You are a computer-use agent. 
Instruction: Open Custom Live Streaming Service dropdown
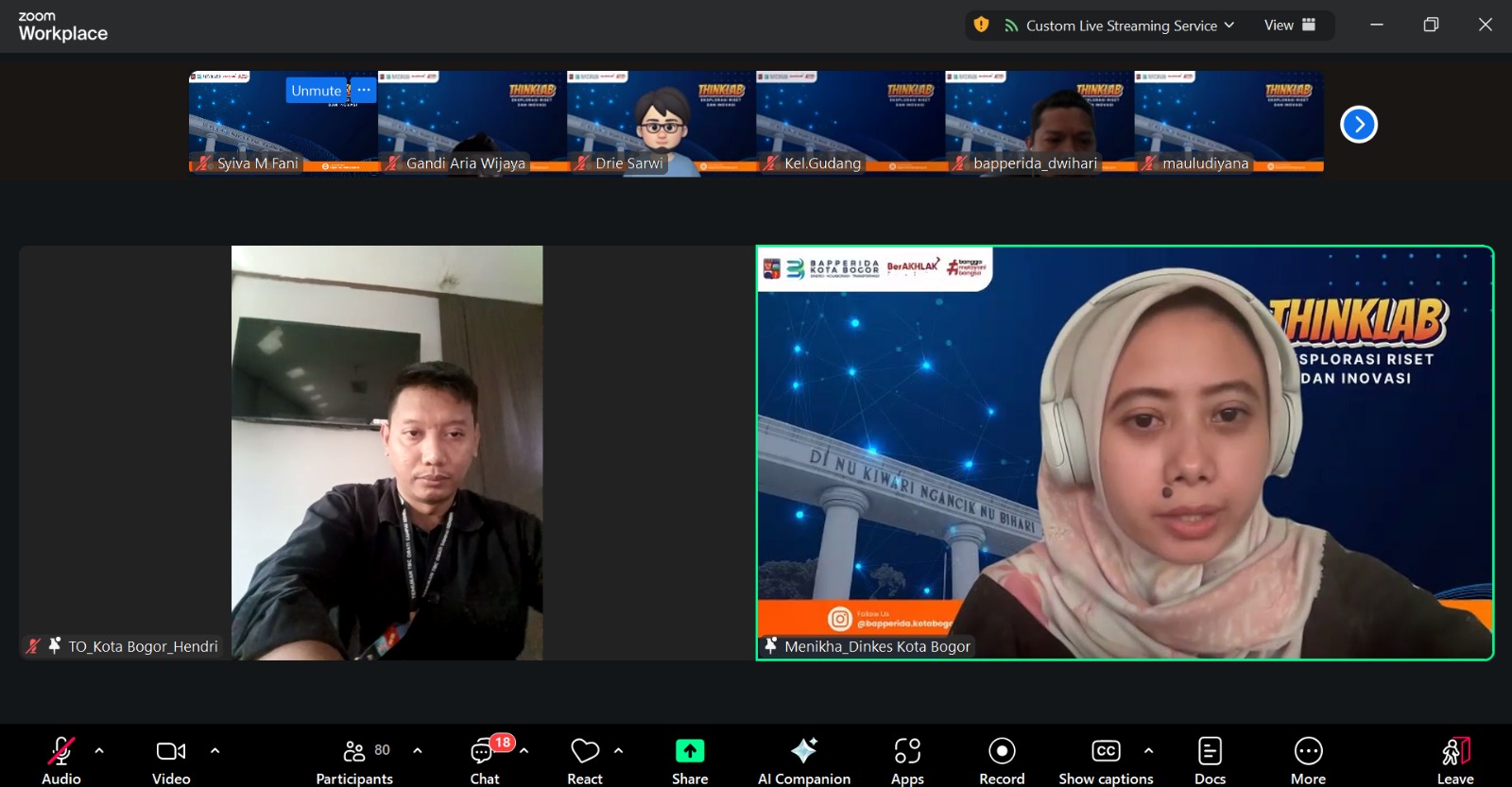click(1120, 26)
